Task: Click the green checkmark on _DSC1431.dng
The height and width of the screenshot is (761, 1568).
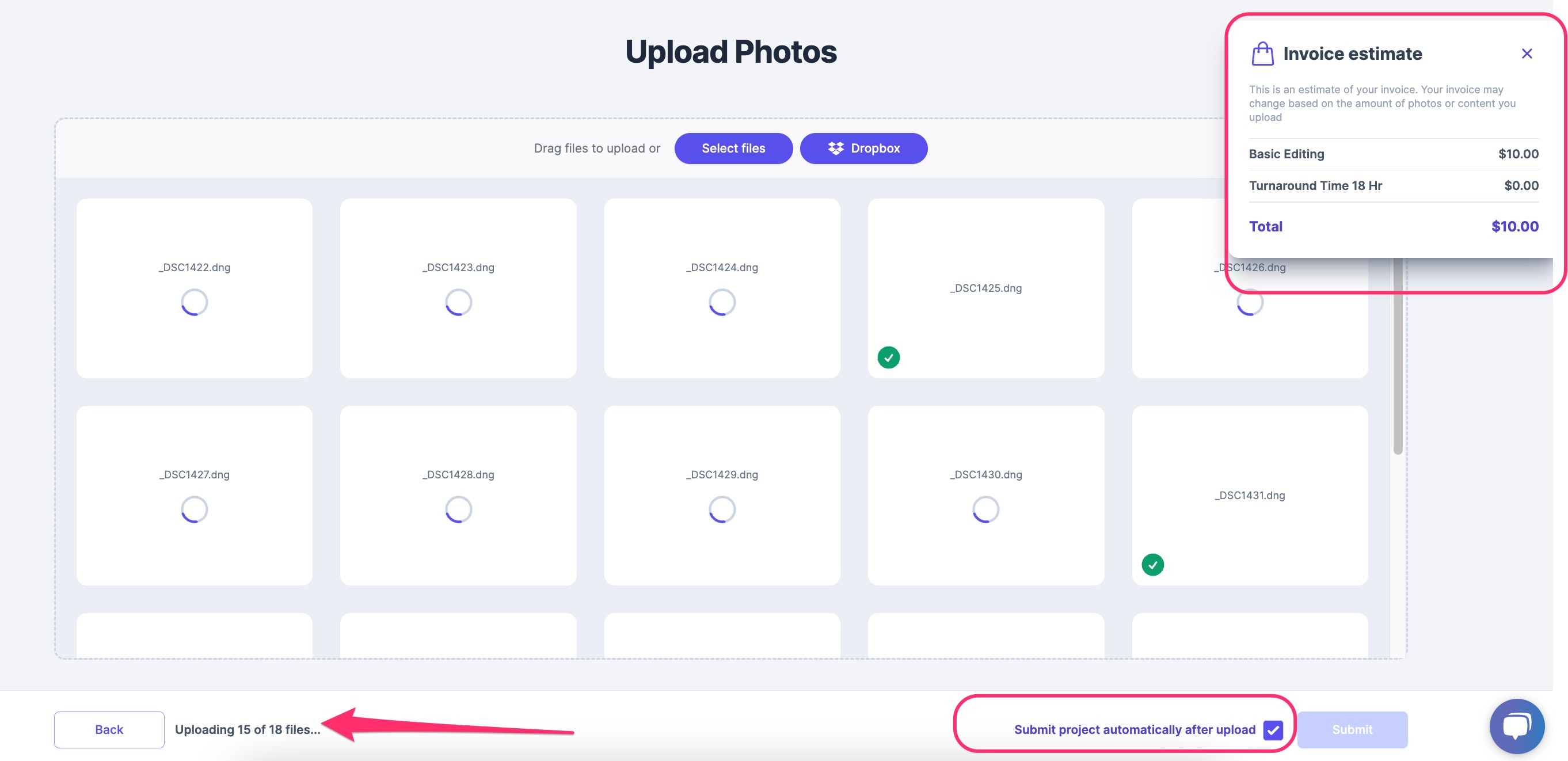Action: (x=1152, y=564)
